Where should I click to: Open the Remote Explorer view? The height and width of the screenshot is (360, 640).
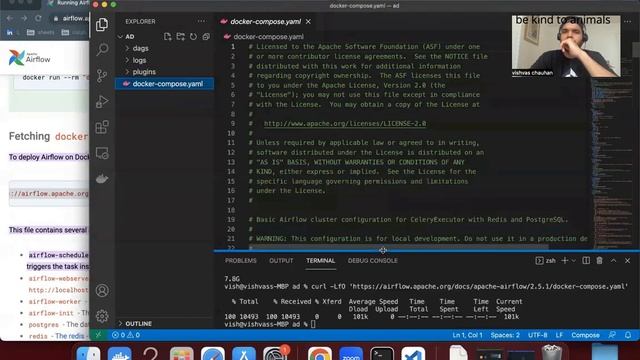pos(102,153)
